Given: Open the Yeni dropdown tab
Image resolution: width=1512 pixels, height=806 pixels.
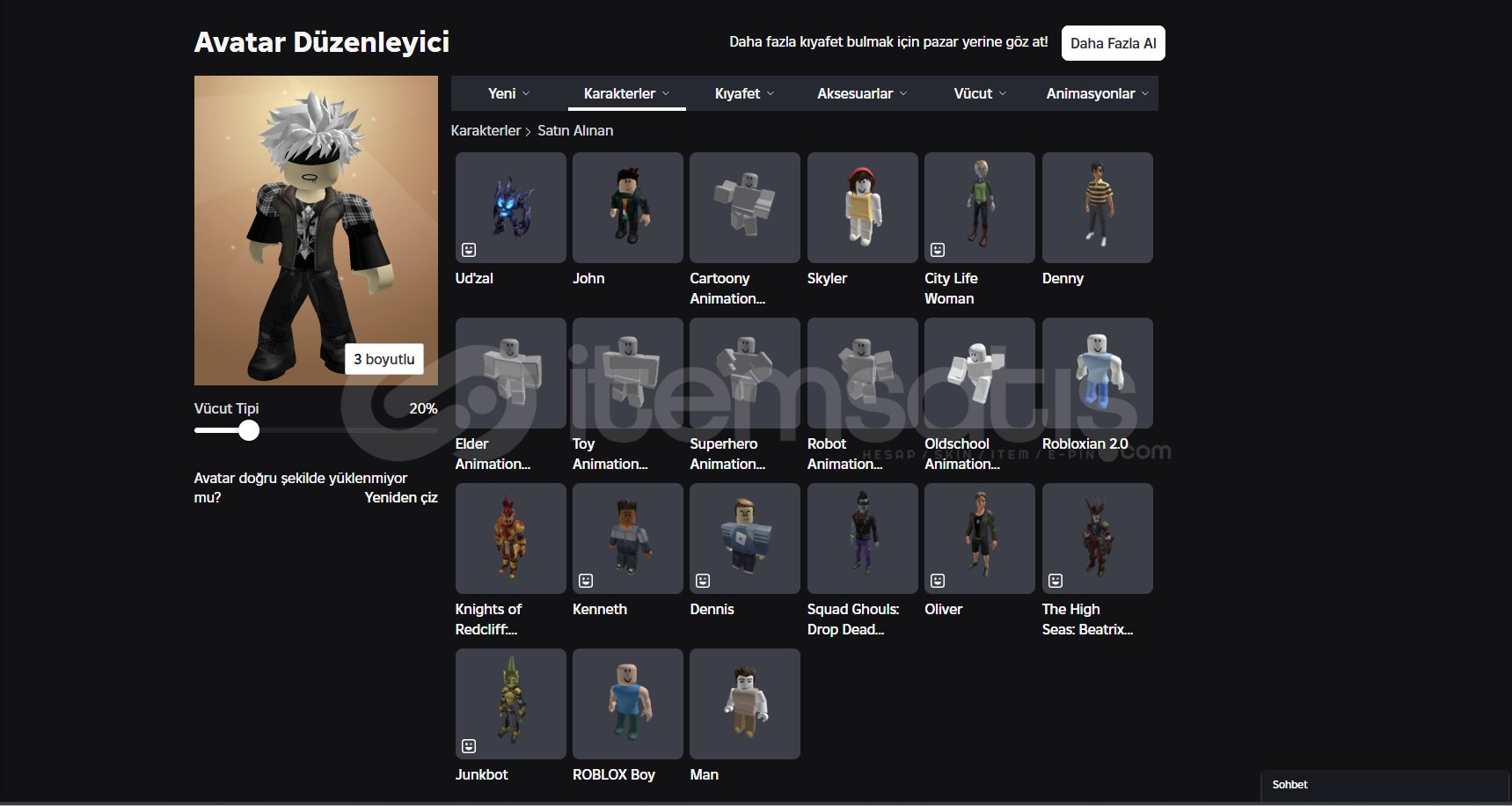Looking at the screenshot, I should click(509, 93).
